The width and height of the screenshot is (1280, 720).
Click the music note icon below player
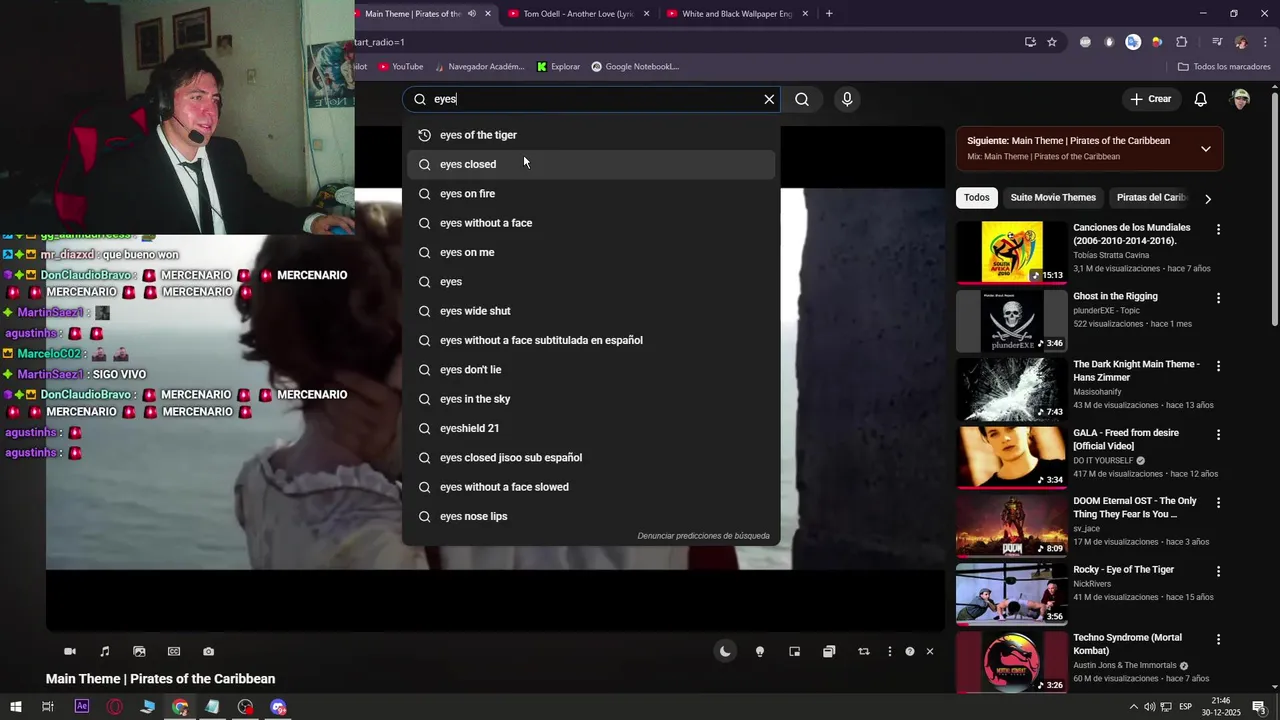tap(105, 652)
